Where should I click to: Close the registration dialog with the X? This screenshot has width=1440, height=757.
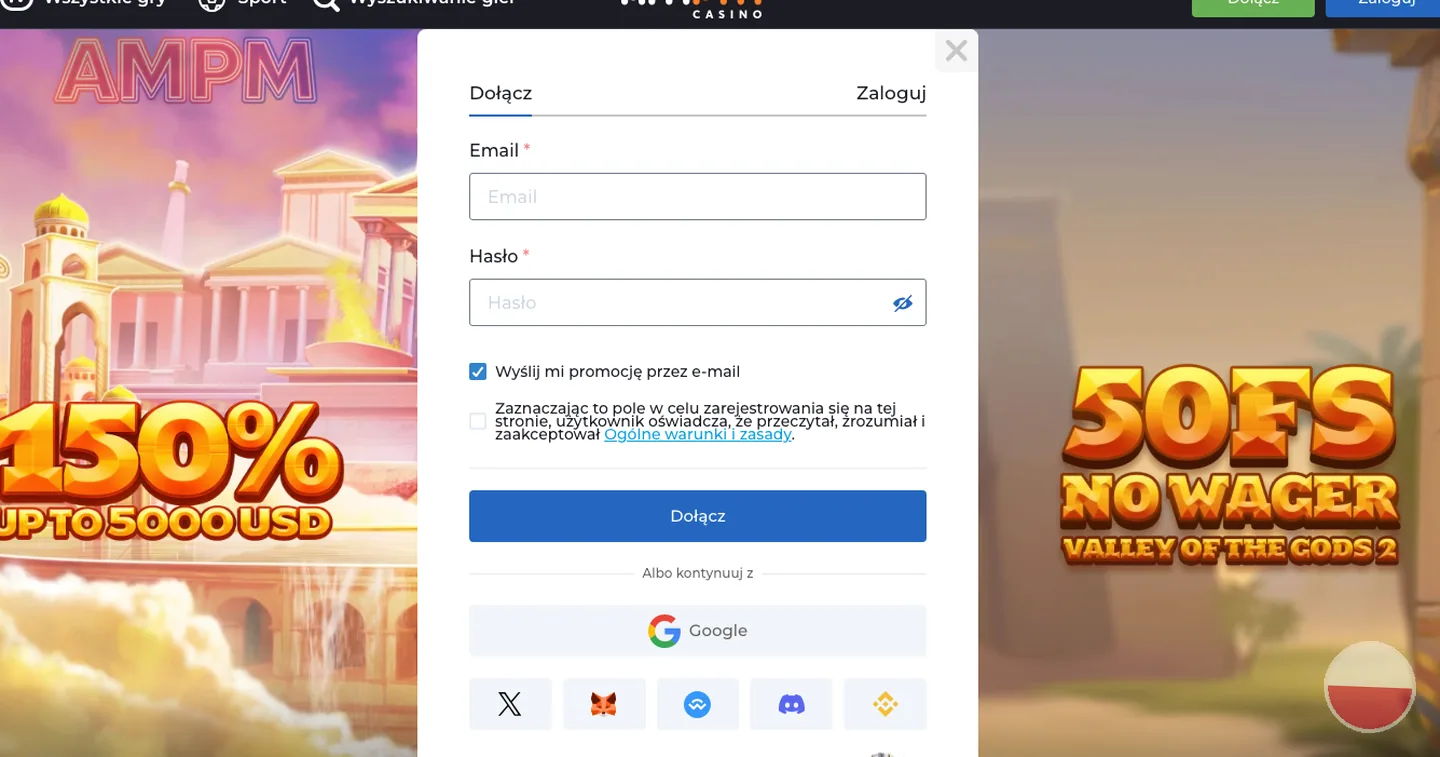956,51
